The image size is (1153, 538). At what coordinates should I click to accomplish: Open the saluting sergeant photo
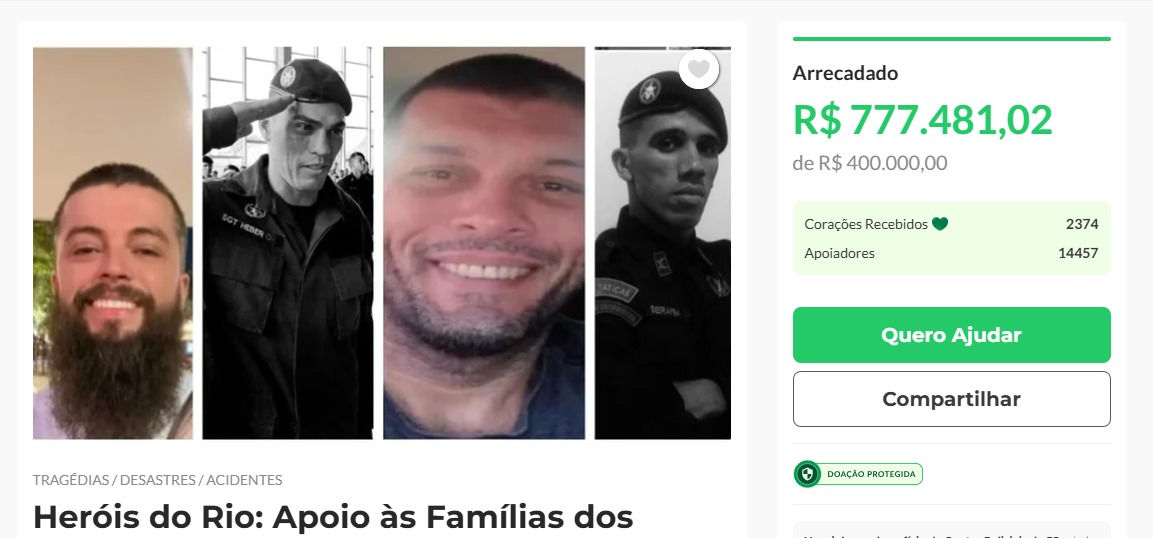[288, 243]
